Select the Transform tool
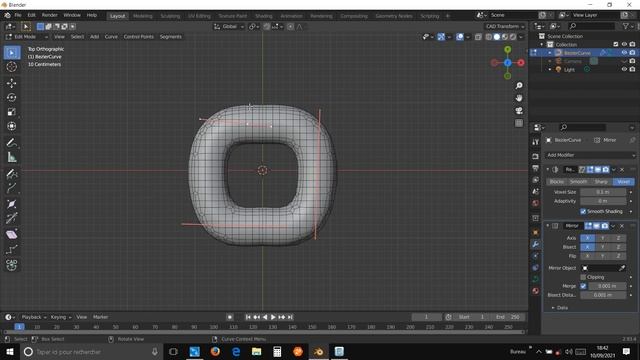 (11, 126)
